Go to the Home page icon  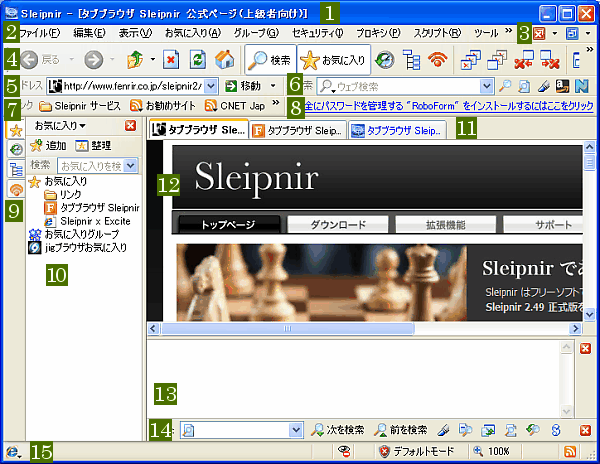pos(225,60)
